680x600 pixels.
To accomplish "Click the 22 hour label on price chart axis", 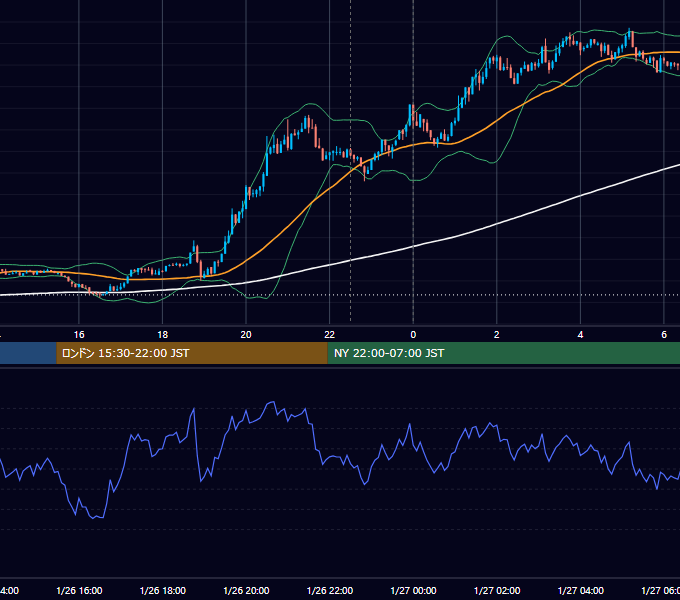I will click(x=330, y=335).
